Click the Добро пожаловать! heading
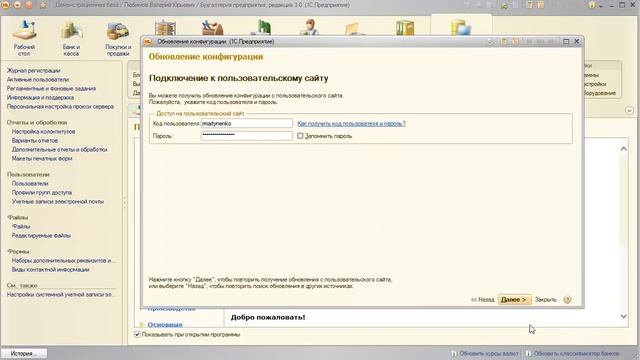The width and height of the screenshot is (640, 360). tap(268, 317)
